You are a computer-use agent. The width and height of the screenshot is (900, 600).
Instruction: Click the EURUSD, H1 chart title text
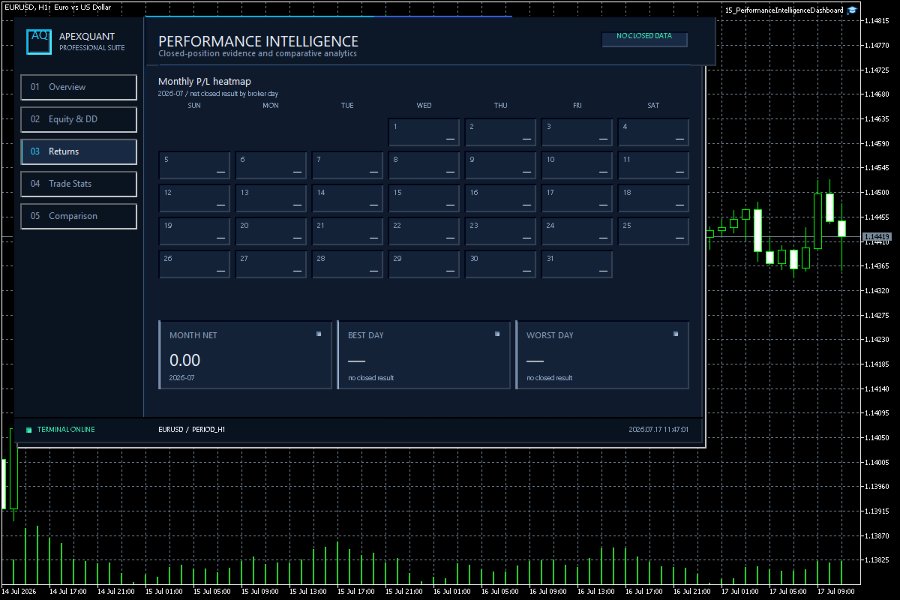coord(57,7)
